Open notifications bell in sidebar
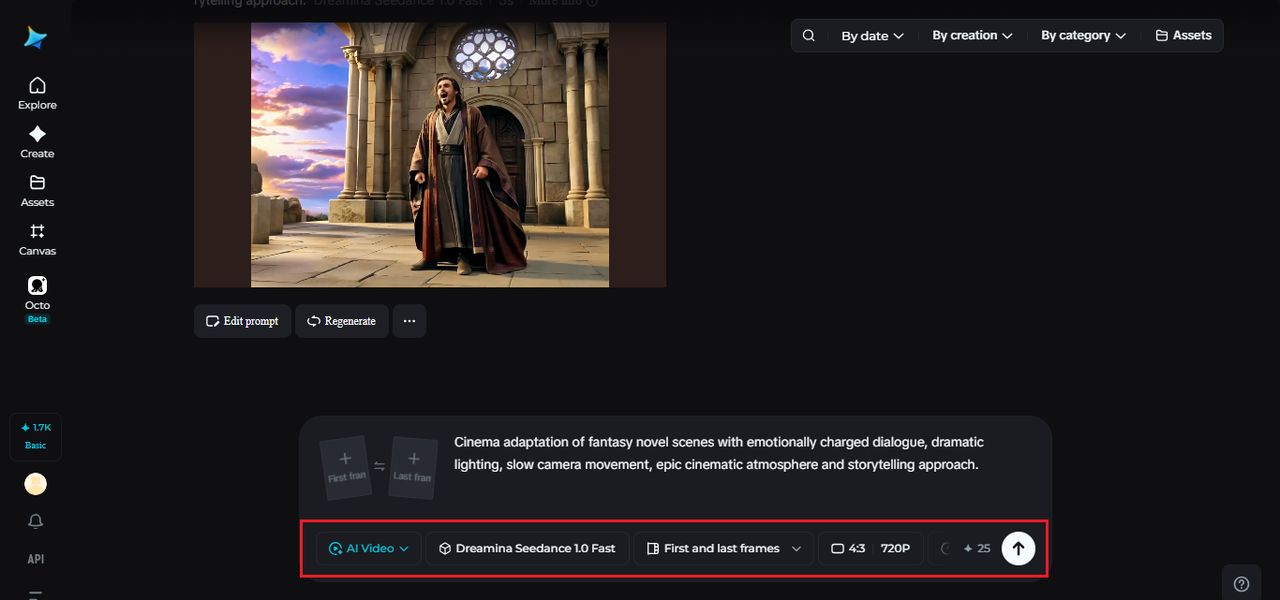 36,521
